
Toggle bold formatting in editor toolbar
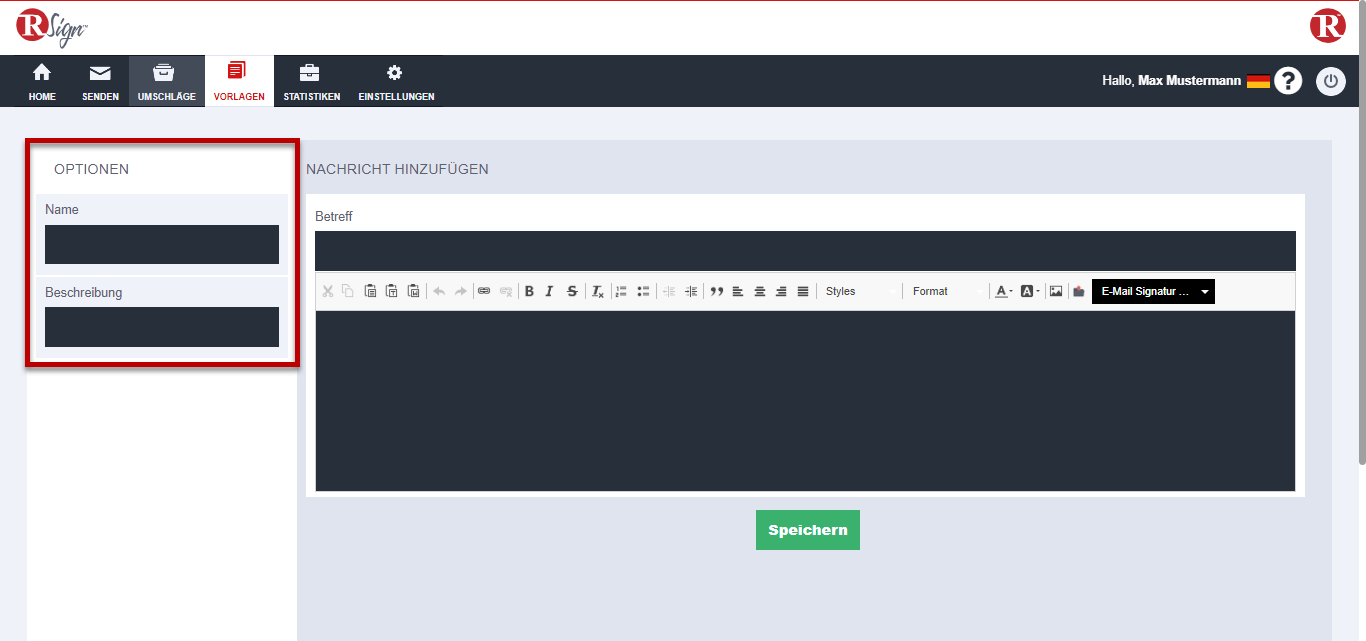pyautogui.click(x=529, y=291)
